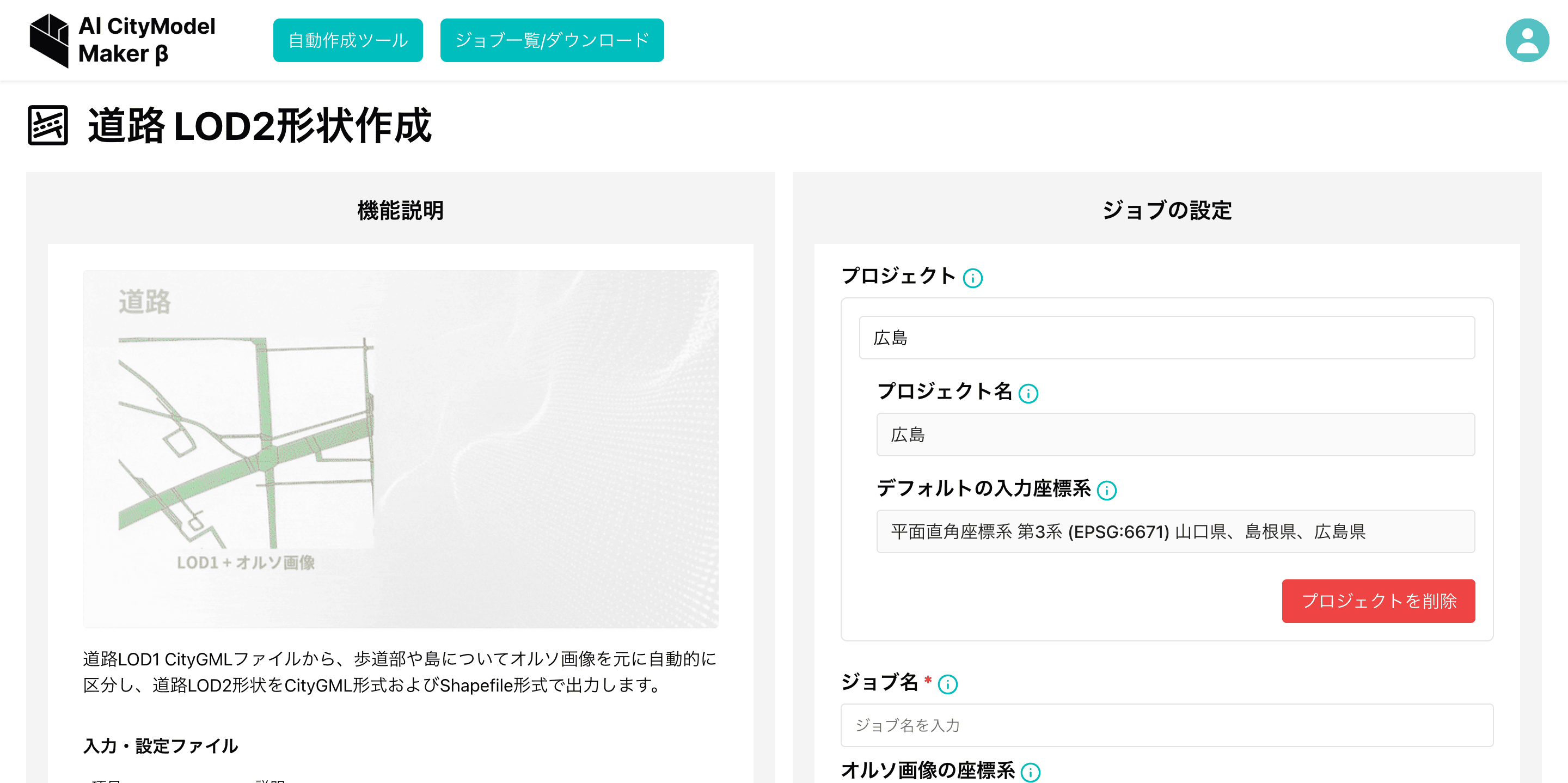The image size is (1568, 783).
Task: Open the 広島 project selection dropdown
Action: click(1166, 338)
